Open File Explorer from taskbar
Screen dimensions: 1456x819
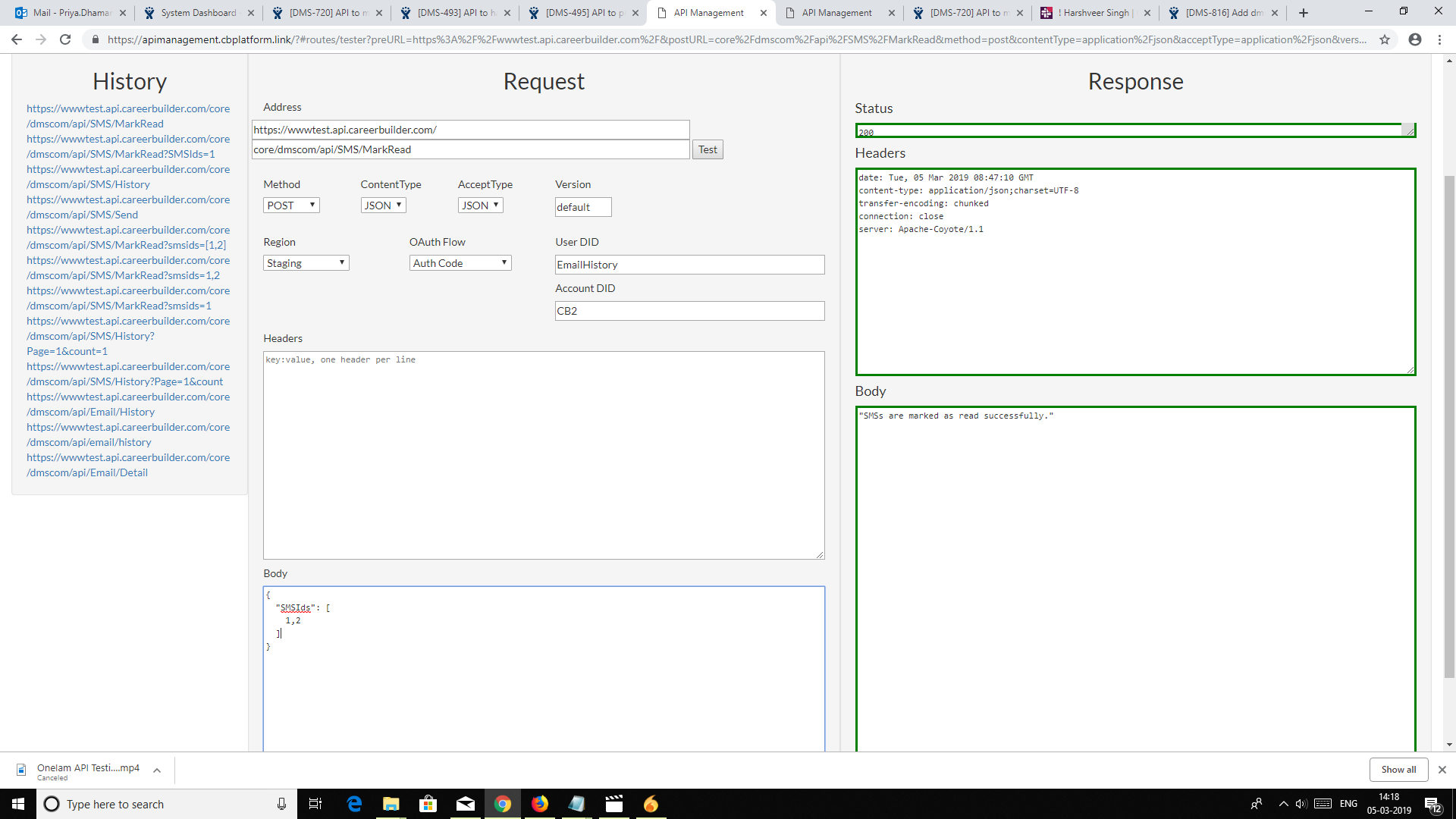tap(391, 804)
